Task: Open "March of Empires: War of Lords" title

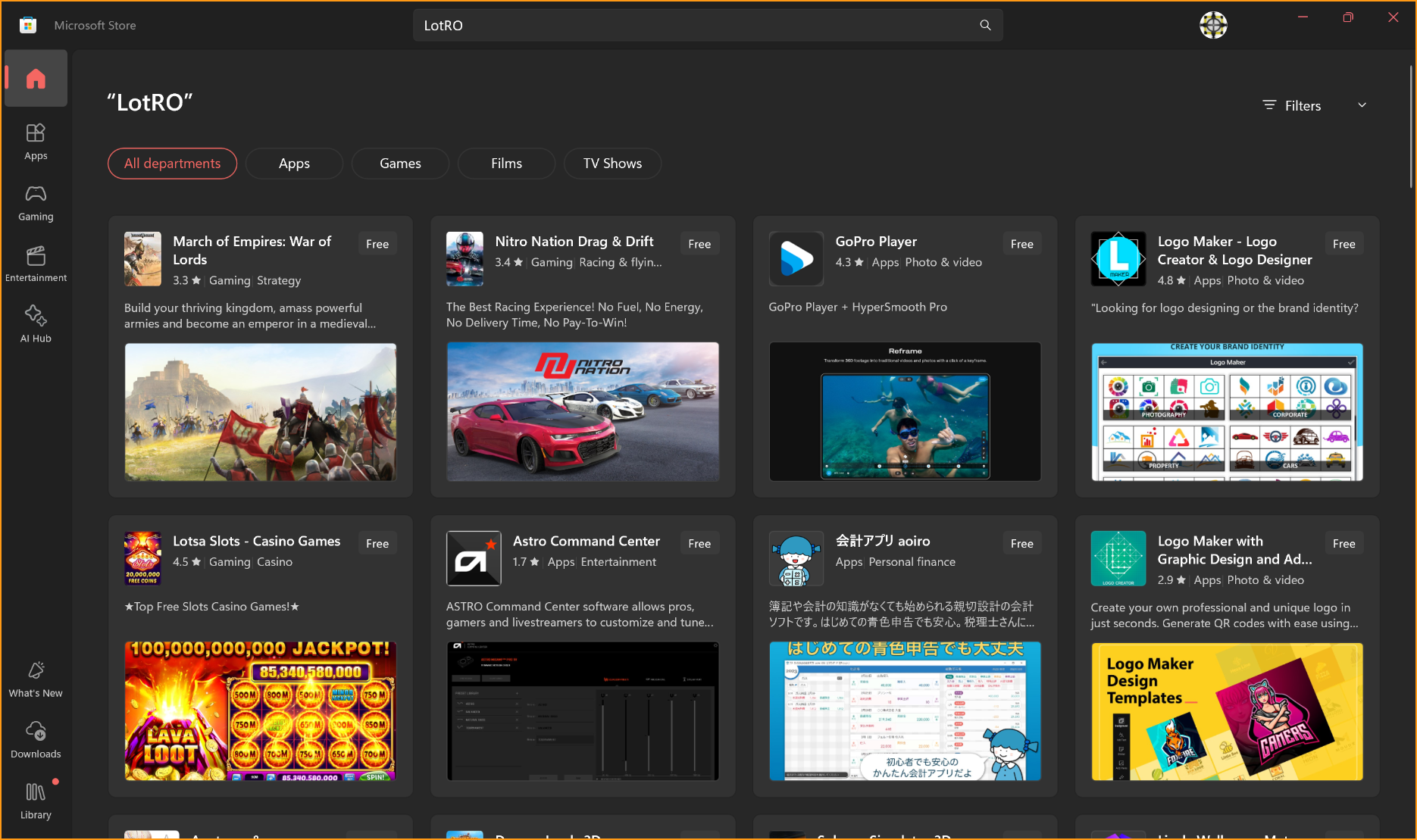Action: [252, 251]
